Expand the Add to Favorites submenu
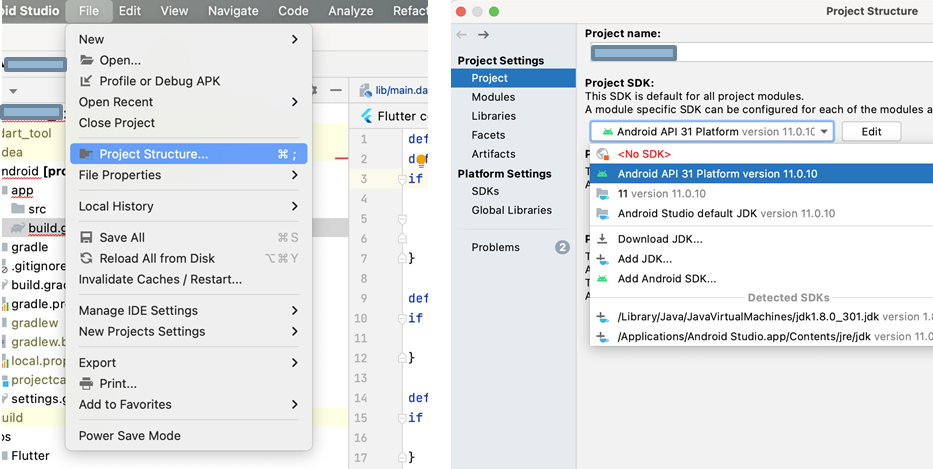This screenshot has height=469, width=933. pyautogui.click(x=189, y=404)
